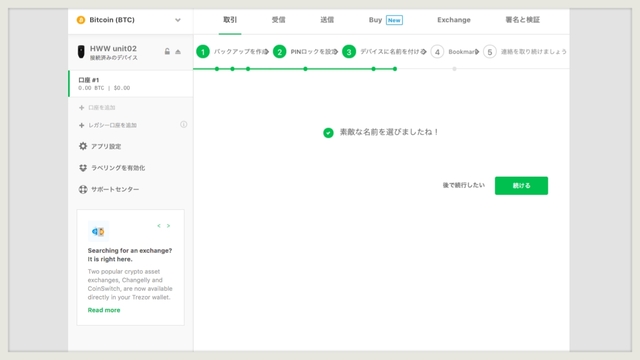Click onboarding step 2 circle
This screenshot has height=360, width=640.
coord(280,52)
